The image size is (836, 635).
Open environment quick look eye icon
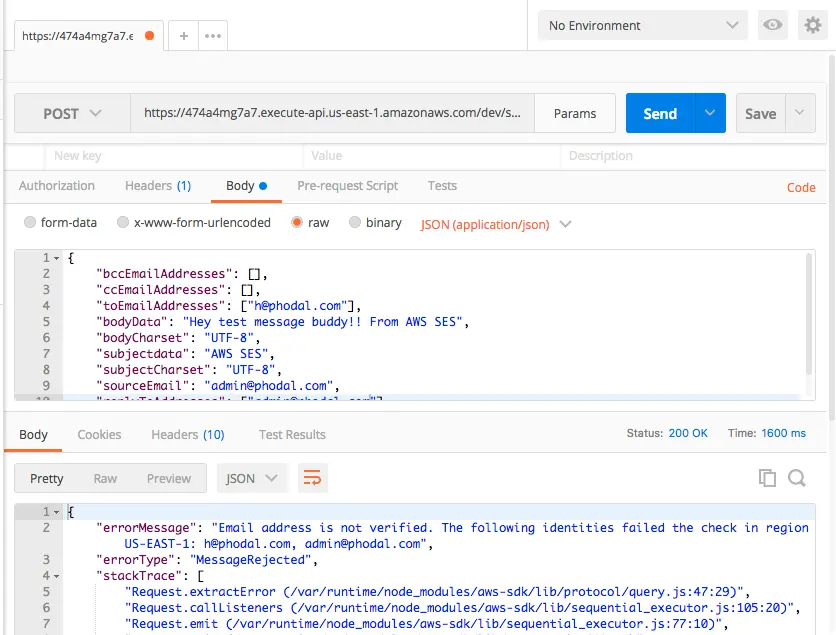click(x=772, y=25)
